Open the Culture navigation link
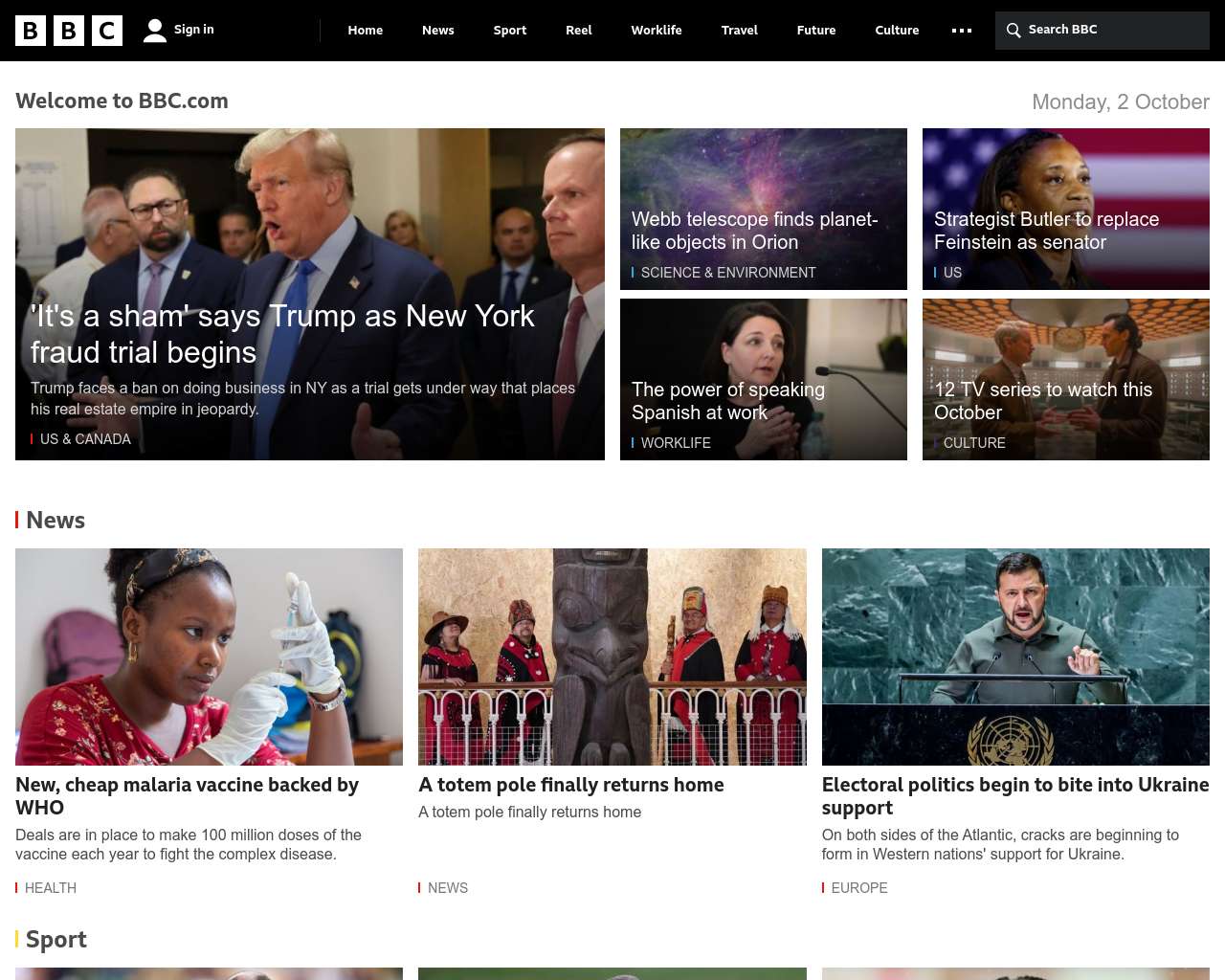 [897, 31]
